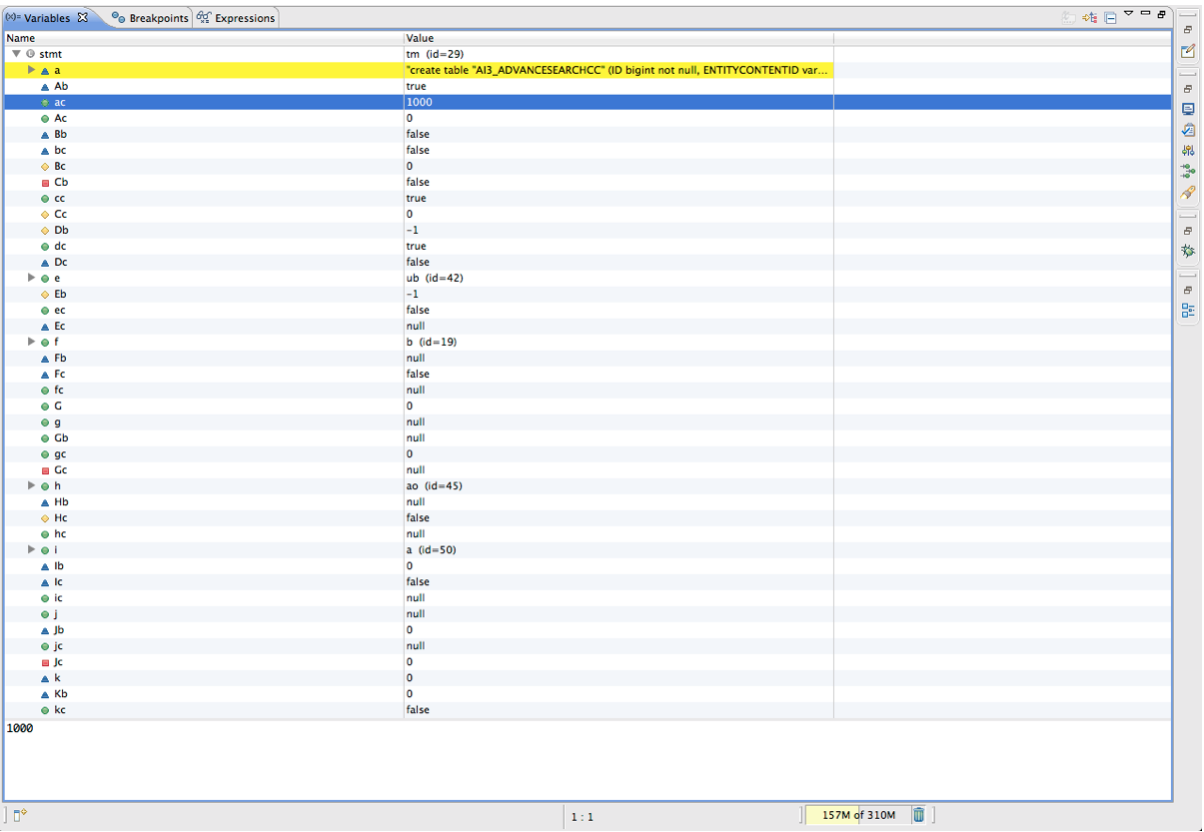Expand the variable e node
The width and height of the screenshot is (1204, 832).
click(31, 278)
